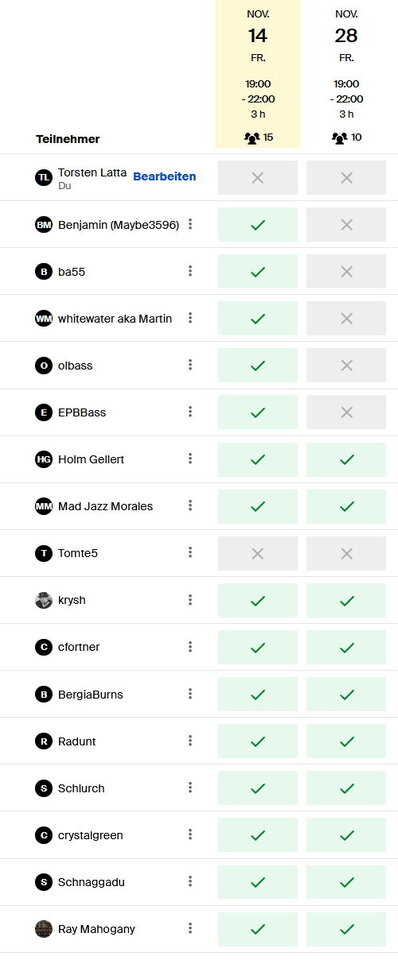Click the green Nov. 28 checkmark for cfortner
Image resolution: width=398 pixels, height=960 pixels.
pos(347,647)
